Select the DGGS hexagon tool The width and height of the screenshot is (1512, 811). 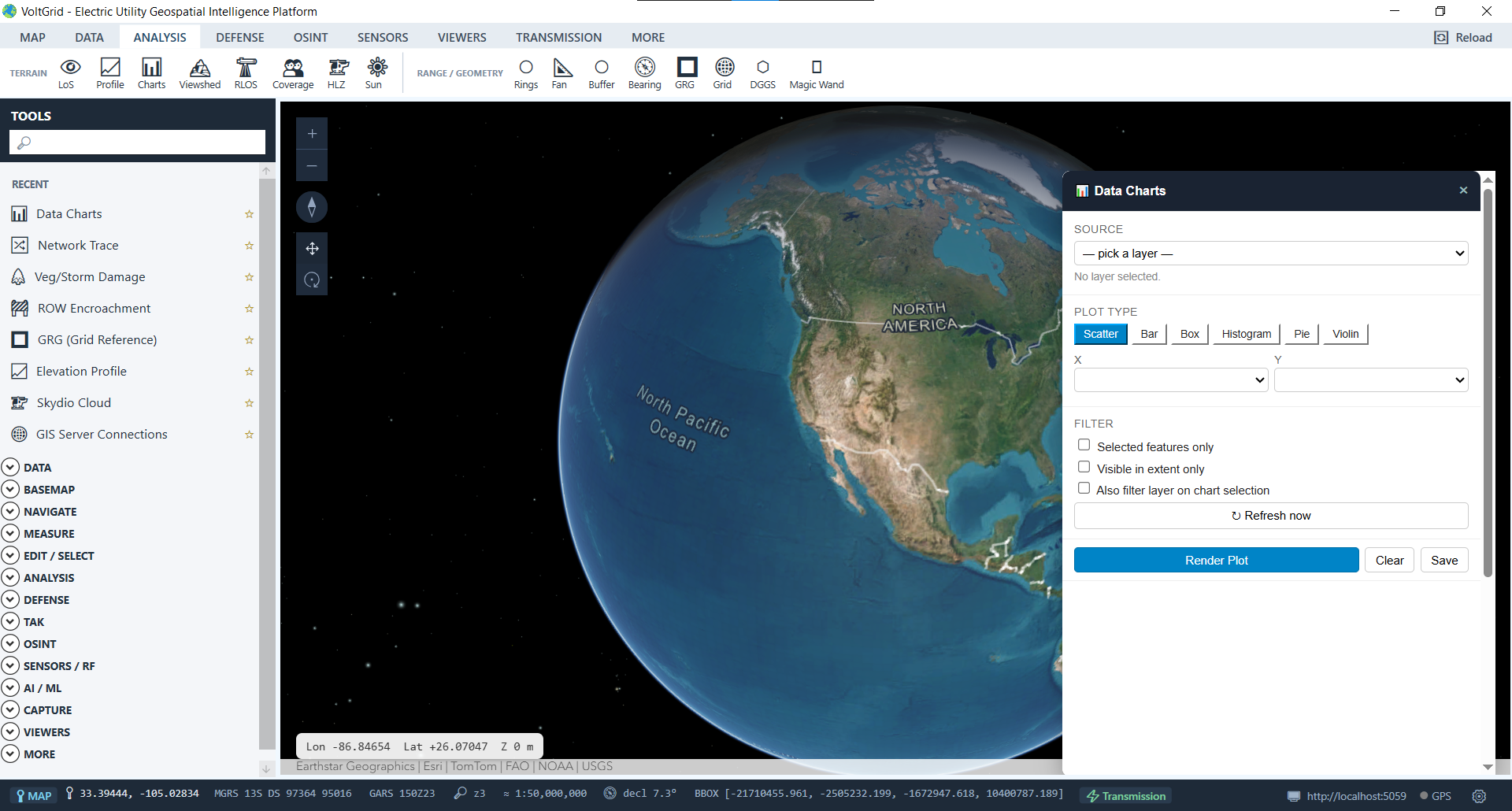762,73
